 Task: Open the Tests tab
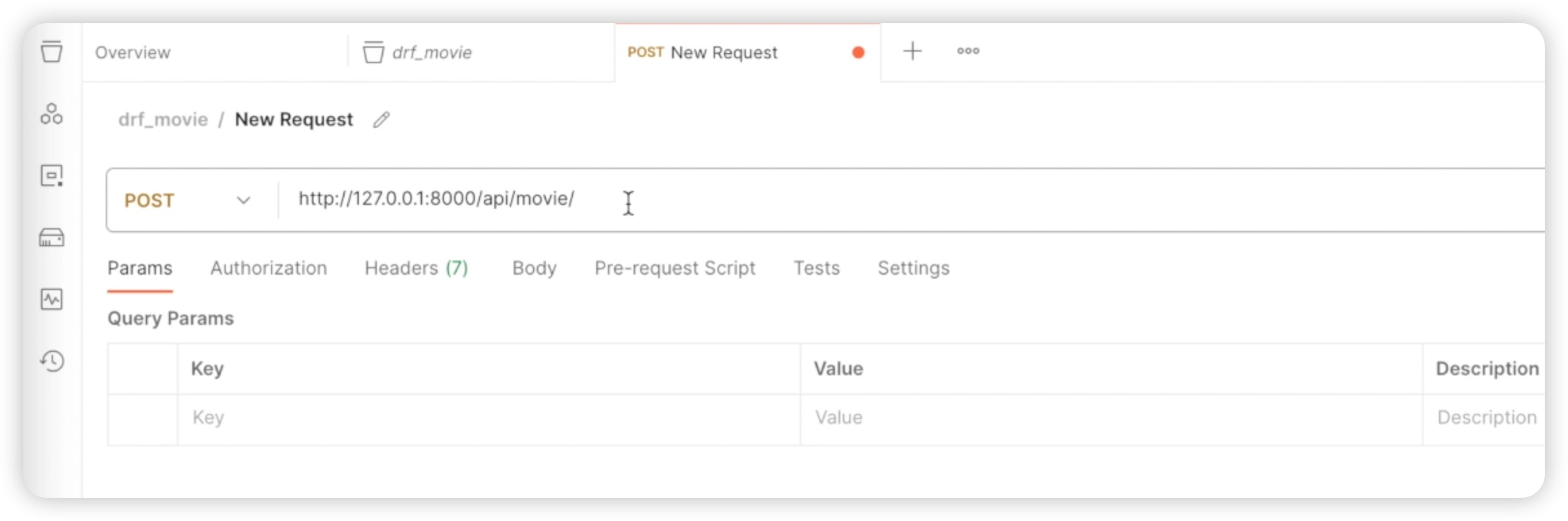point(816,268)
